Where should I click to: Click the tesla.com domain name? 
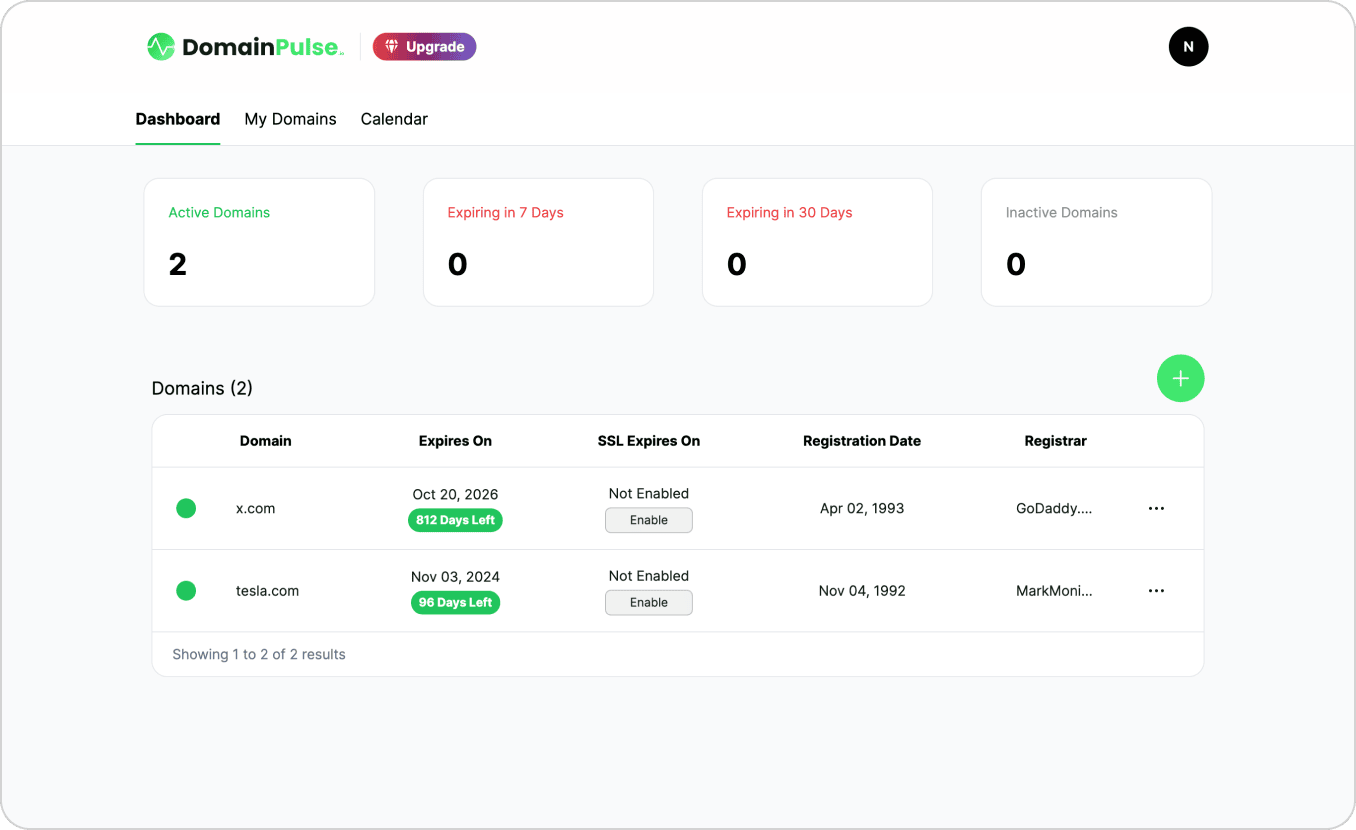click(x=267, y=591)
